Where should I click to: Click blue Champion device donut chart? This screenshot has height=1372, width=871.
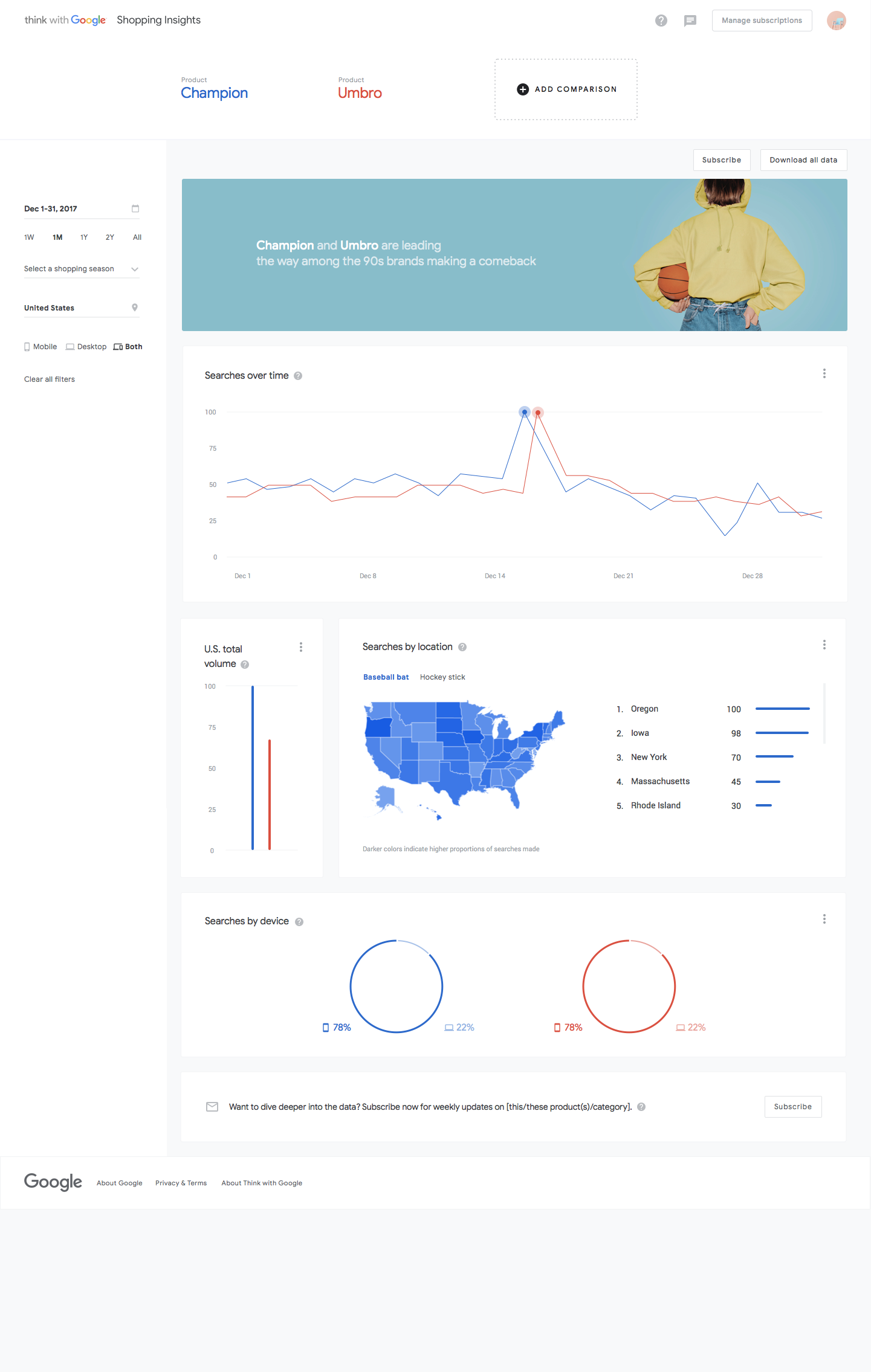pyautogui.click(x=397, y=987)
